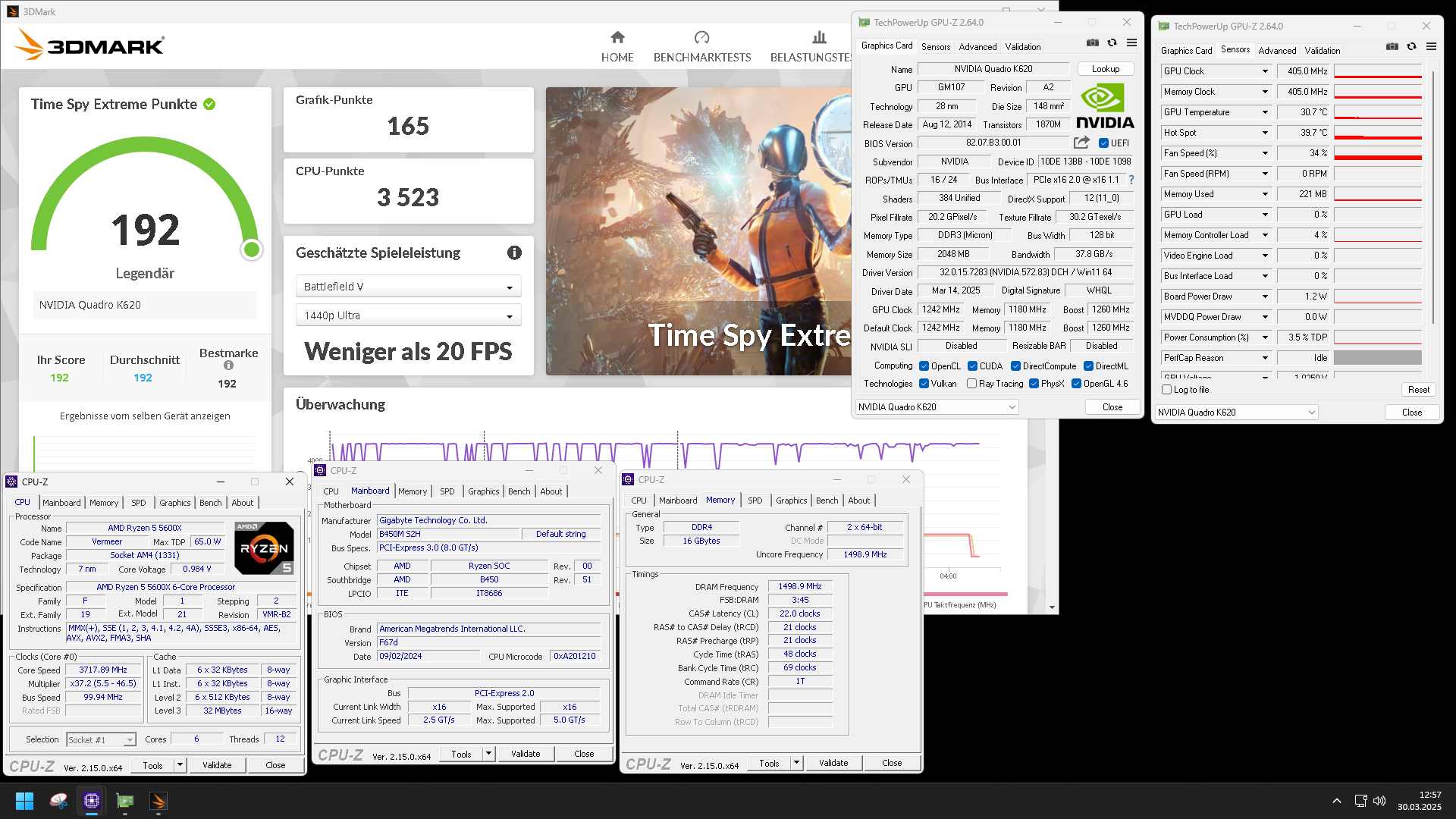Click the PerfCap Reason gray bar
This screenshot has height=819, width=1456.
(x=1377, y=358)
